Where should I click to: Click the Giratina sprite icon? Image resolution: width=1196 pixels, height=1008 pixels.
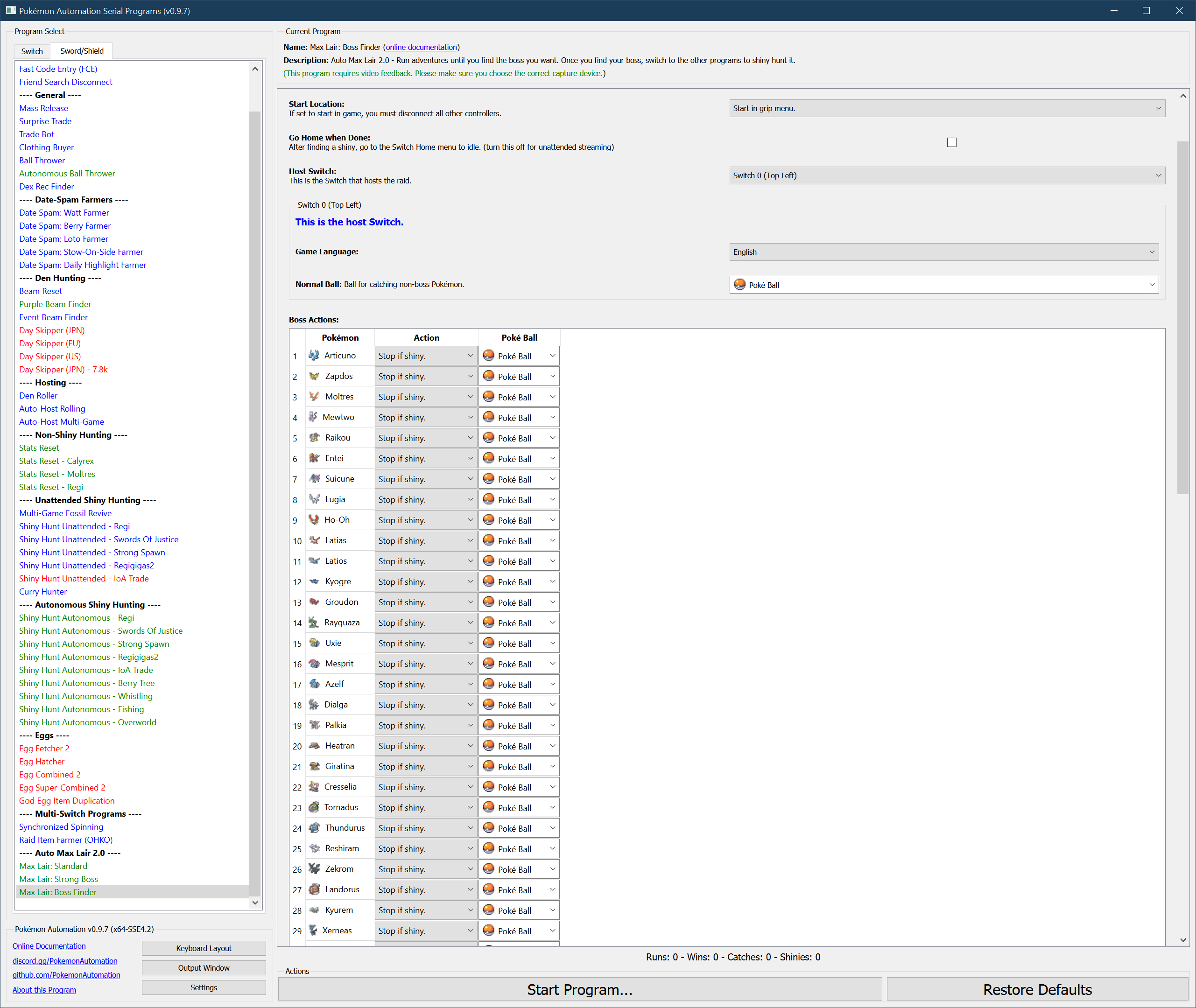point(314,766)
